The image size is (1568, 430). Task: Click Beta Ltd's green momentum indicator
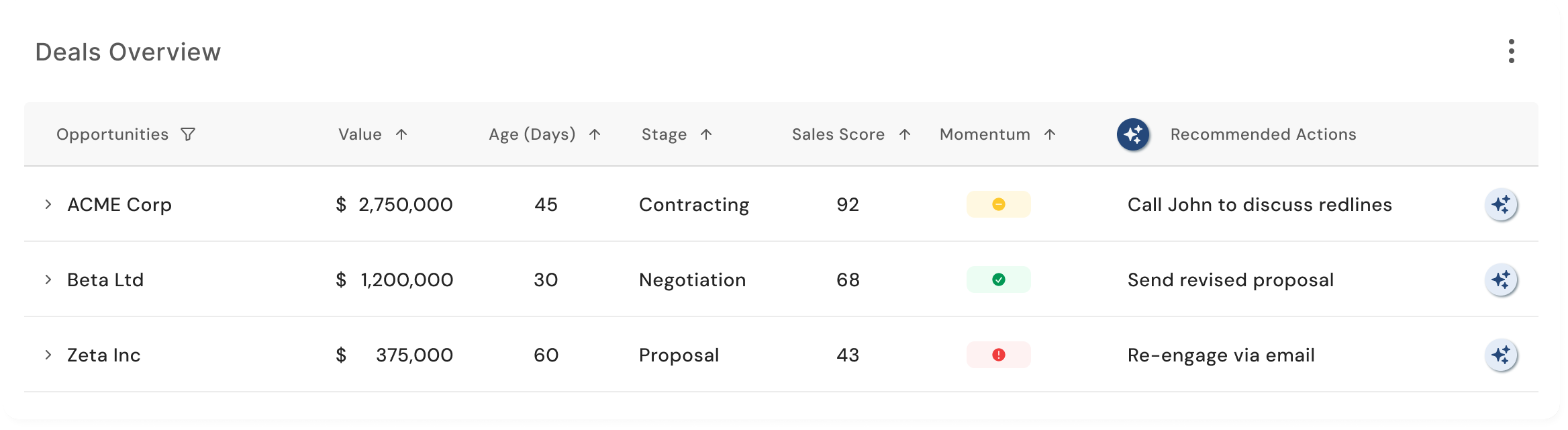[998, 279]
